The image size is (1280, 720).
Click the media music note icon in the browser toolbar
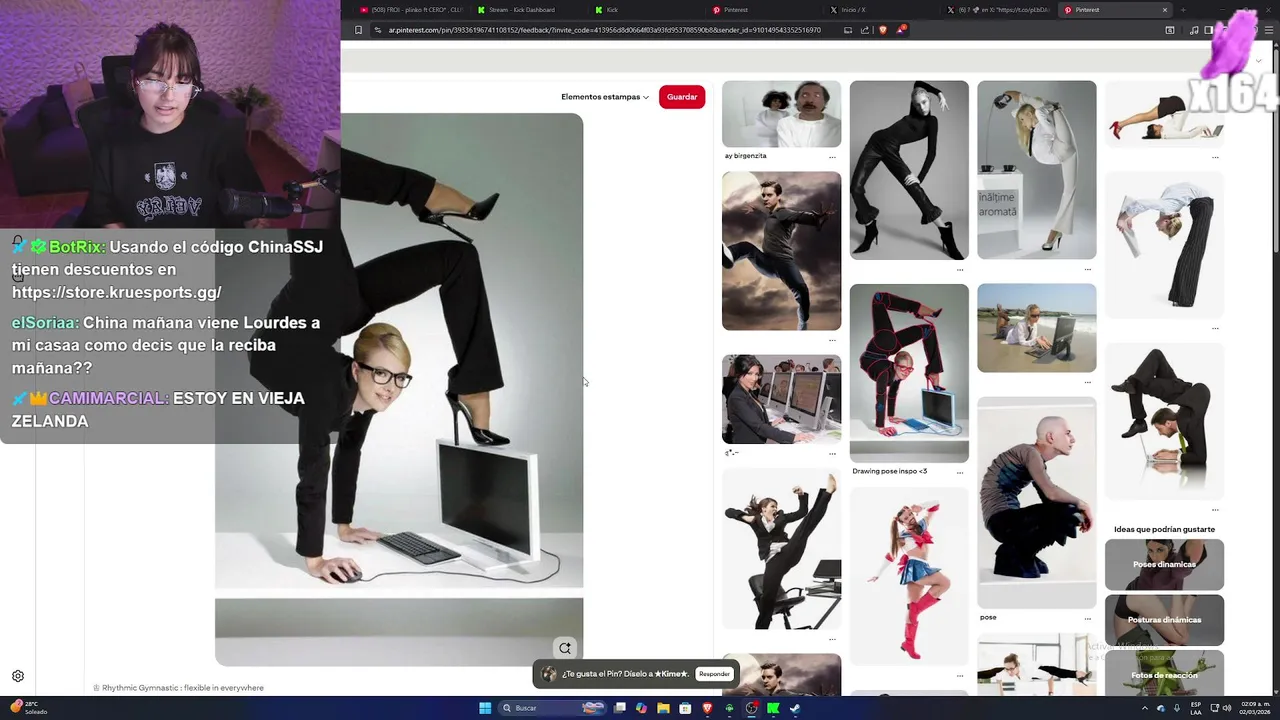(x=1194, y=30)
